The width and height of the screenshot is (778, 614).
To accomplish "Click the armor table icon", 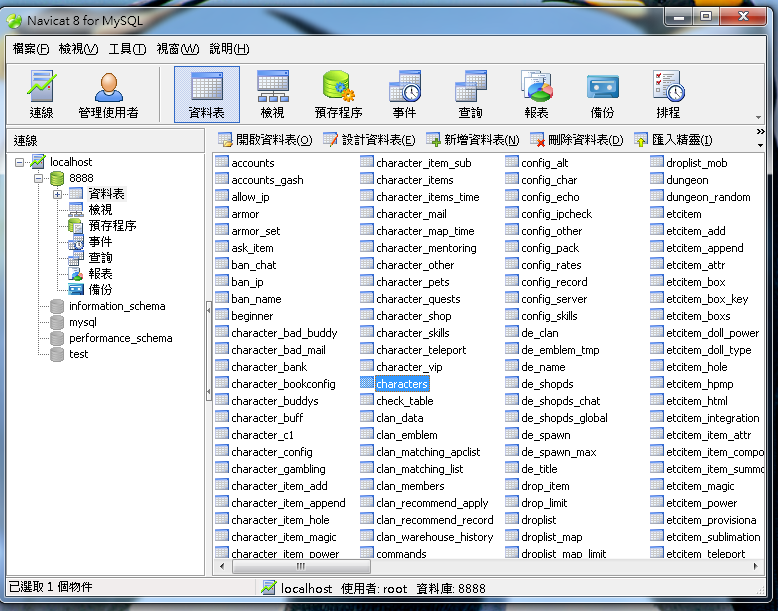I will [222, 213].
